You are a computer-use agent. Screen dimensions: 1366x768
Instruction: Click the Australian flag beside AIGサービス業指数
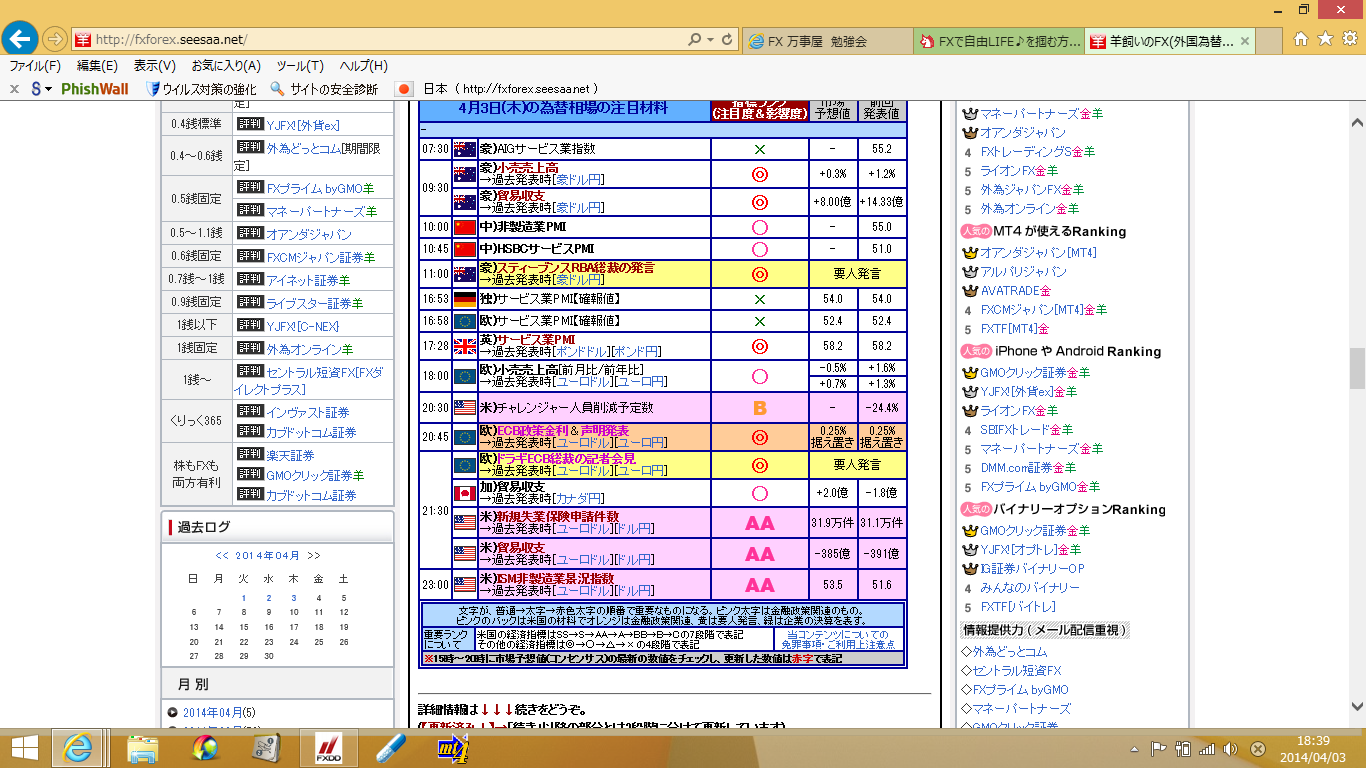tap(465, 149)
